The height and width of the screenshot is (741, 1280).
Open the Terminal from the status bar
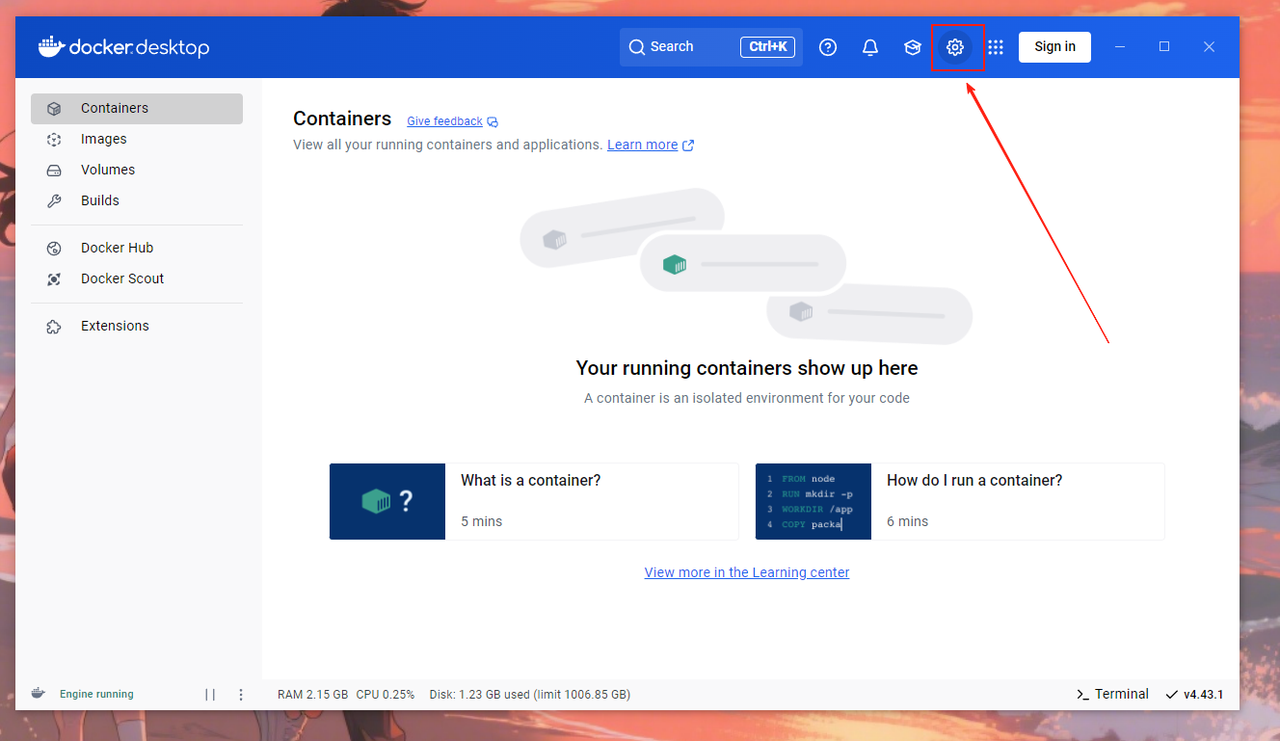point(1112,694)
